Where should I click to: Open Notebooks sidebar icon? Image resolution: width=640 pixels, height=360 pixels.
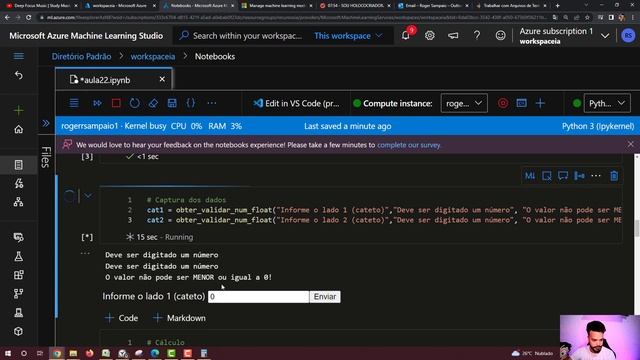pos(18,165)
